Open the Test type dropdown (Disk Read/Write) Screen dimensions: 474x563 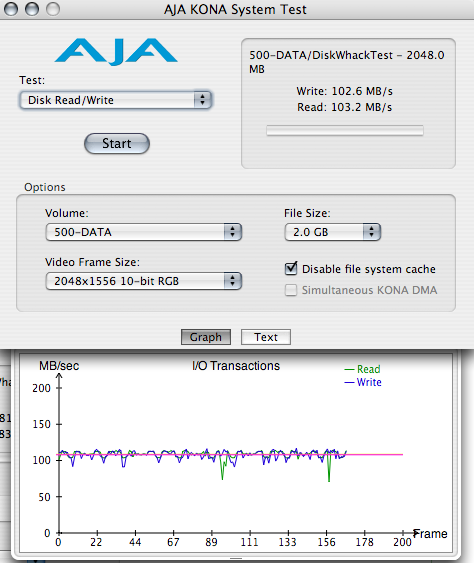coord(116,100)
